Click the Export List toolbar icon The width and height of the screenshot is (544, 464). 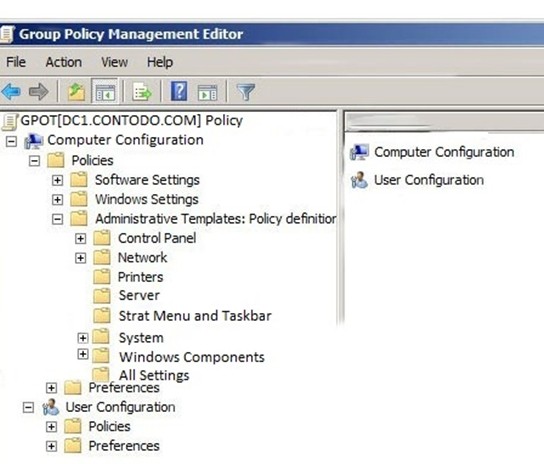142,92
